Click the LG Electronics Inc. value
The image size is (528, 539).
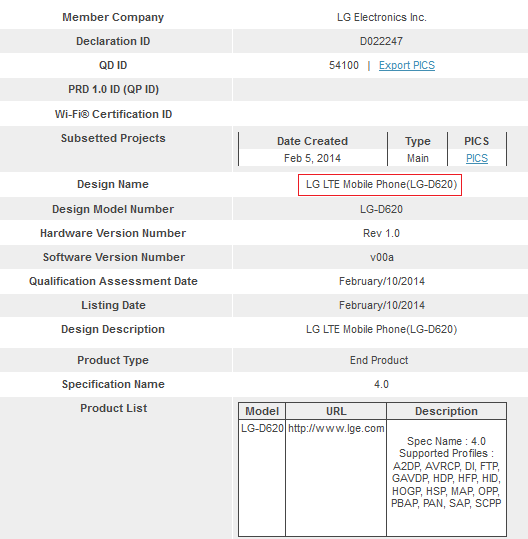382,17
